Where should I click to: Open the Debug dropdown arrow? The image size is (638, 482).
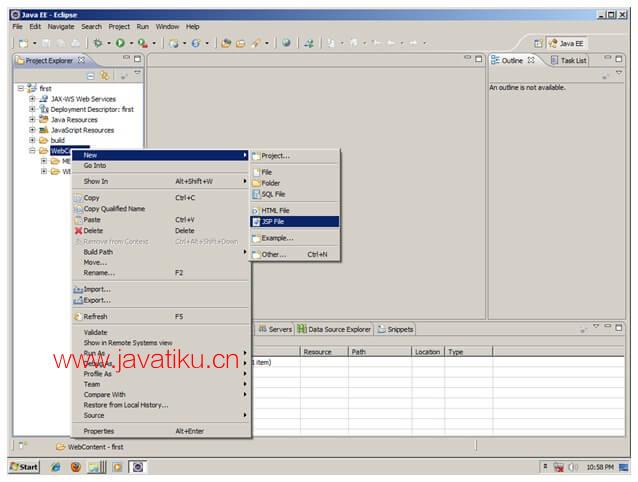[109, 43]
